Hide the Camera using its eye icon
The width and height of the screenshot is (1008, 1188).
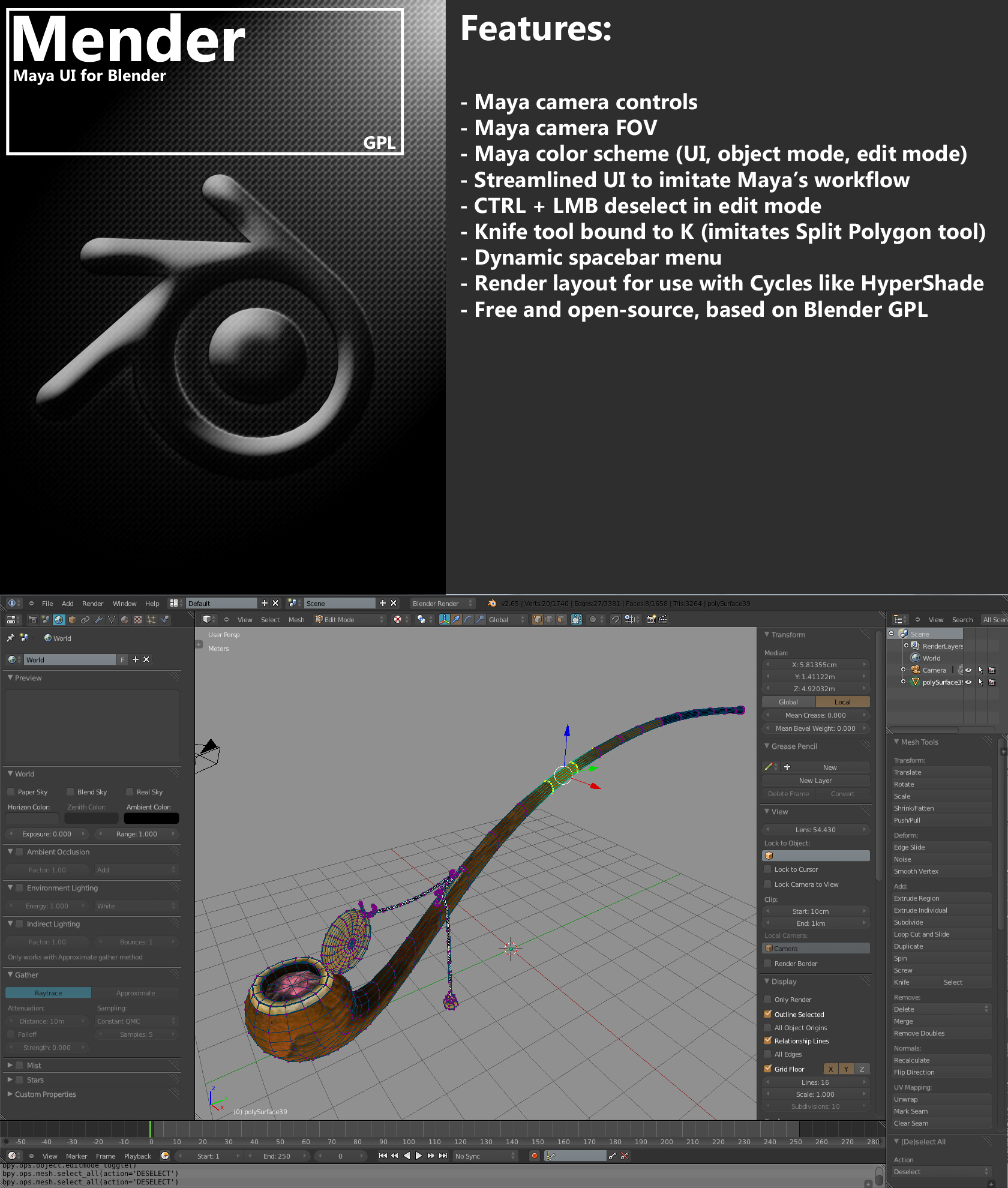coord(968,670)
